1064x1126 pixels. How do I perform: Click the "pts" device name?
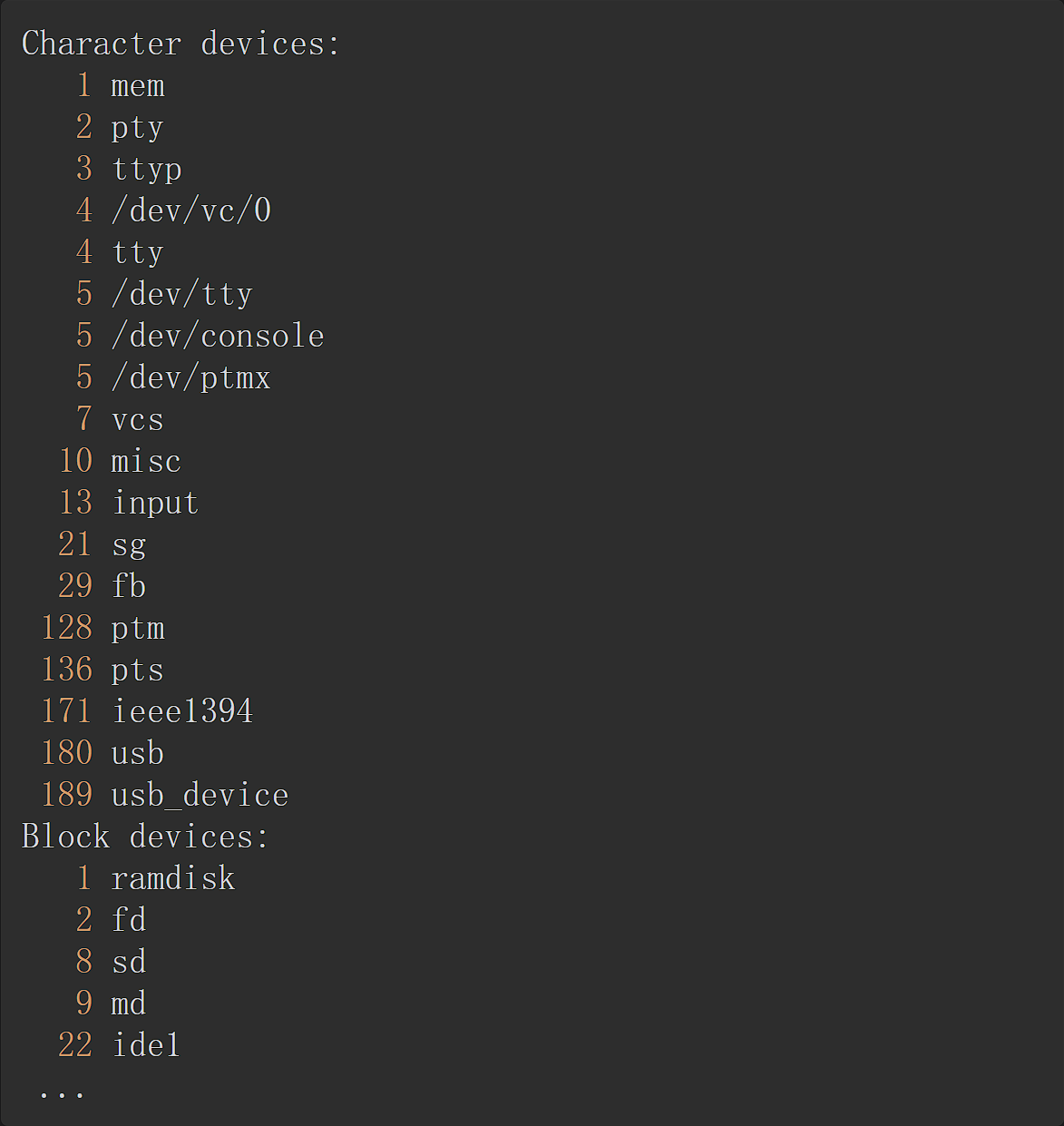(x=138, y=671)
